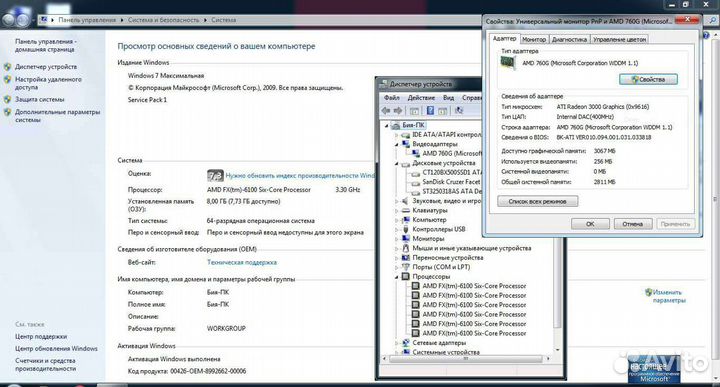Viewport: 720px width, 387px height.
Task: Switch to the Адаптер tab
Action: click(x=504, y=39)
